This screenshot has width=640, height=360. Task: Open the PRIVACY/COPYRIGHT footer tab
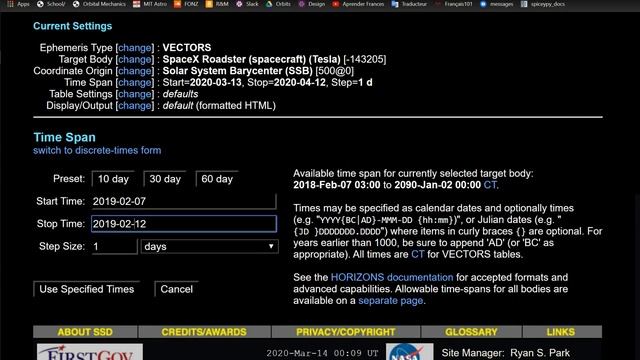pos(346,332)
